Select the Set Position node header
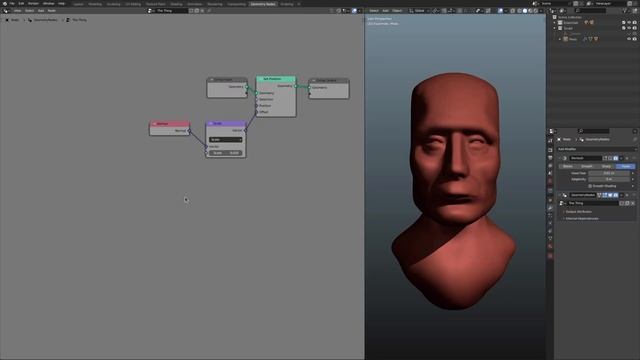This screenshot has width=640, height=360. tap(276, 79)
